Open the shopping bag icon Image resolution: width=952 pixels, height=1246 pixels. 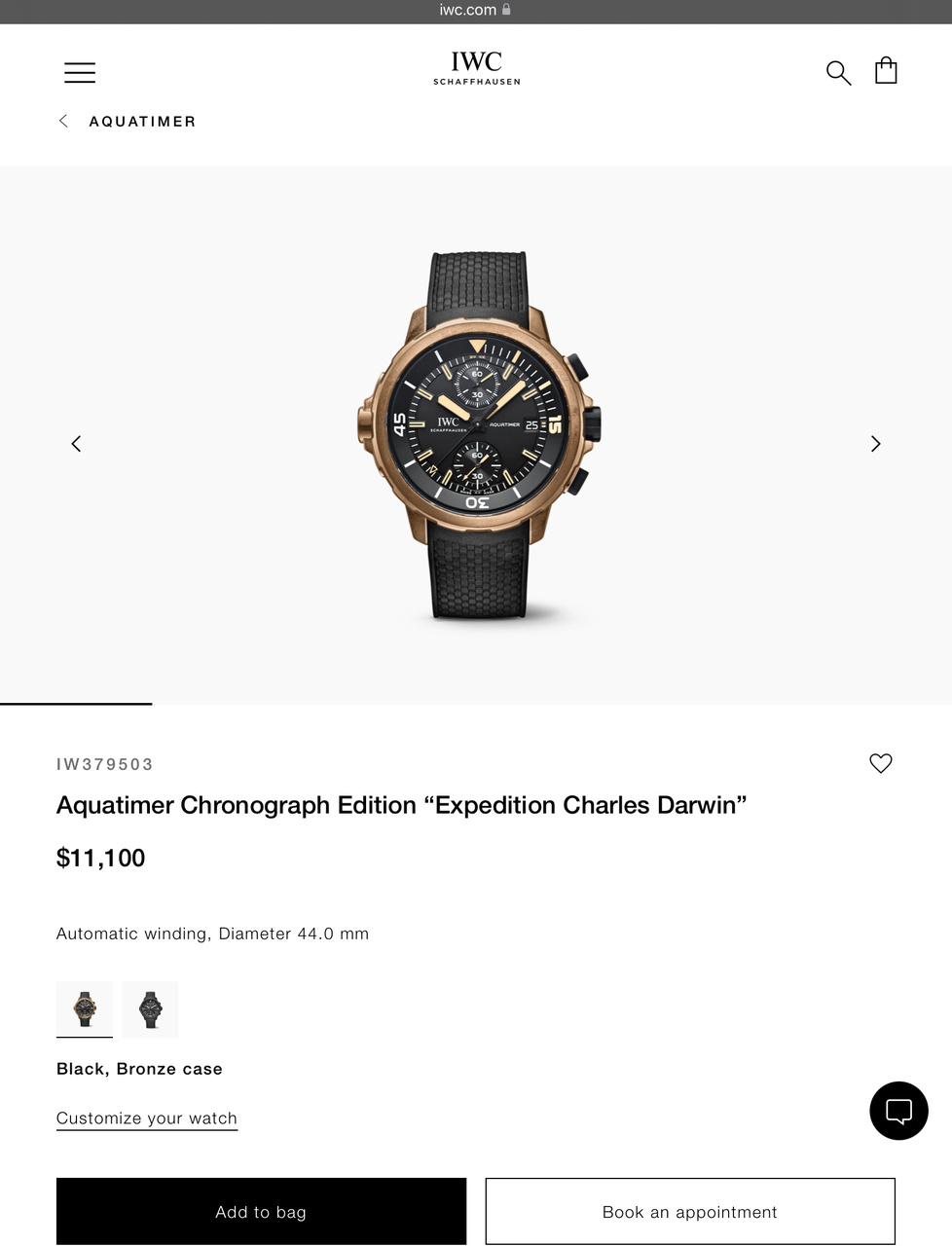click(886, 70)
